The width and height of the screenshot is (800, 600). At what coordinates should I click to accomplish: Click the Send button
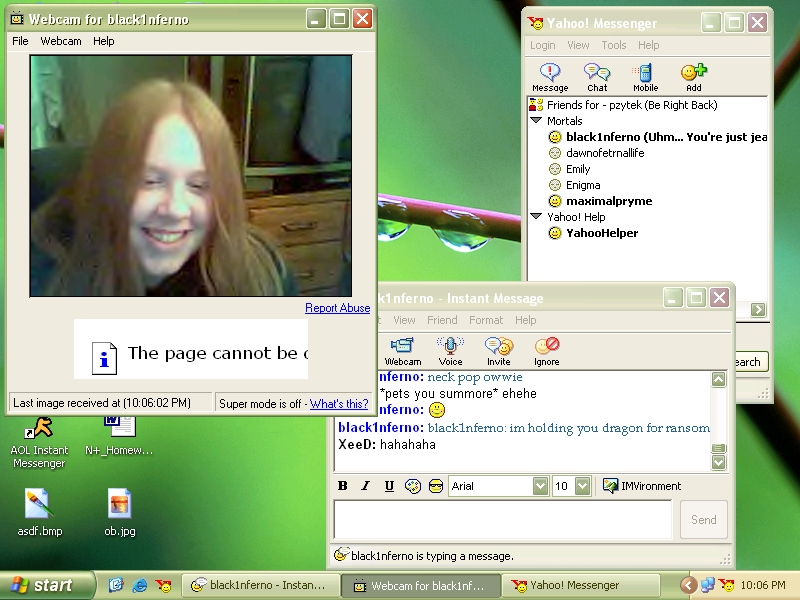(704, 519)
